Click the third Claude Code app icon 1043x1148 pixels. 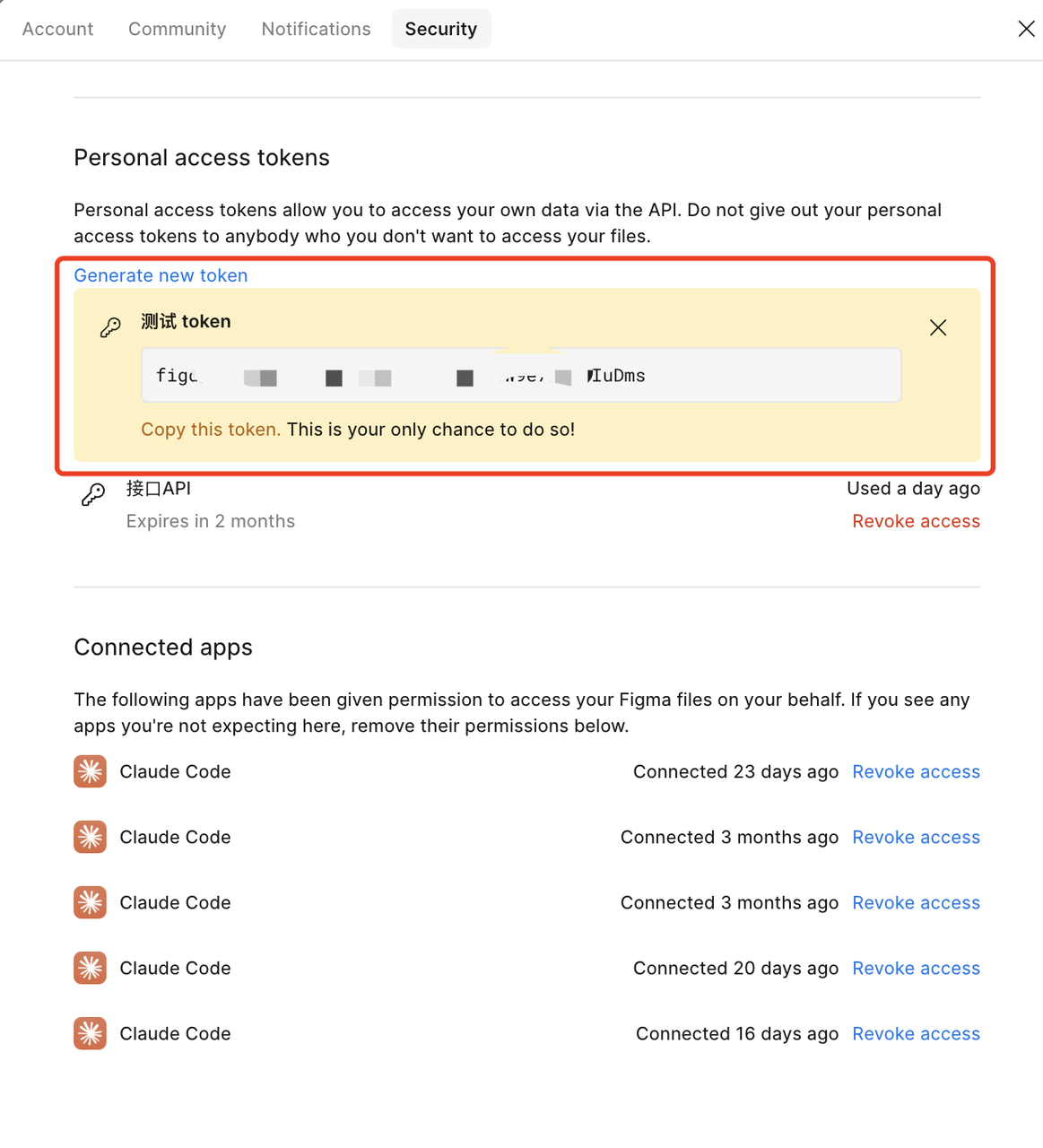tap(90, 902)
